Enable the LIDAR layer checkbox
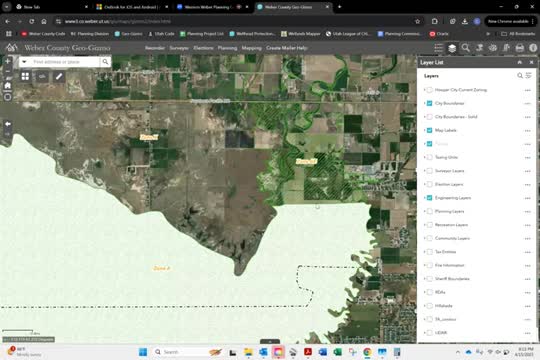The width and height of the screenshot is (540, 360). pos(429,333)
